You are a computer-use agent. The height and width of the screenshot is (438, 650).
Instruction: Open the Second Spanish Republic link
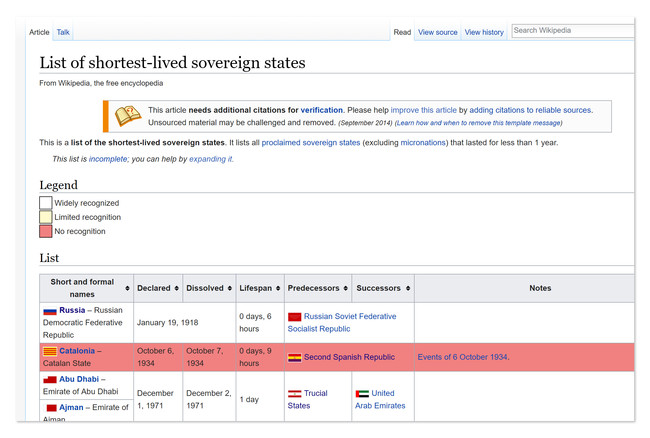tap(349, 357)
